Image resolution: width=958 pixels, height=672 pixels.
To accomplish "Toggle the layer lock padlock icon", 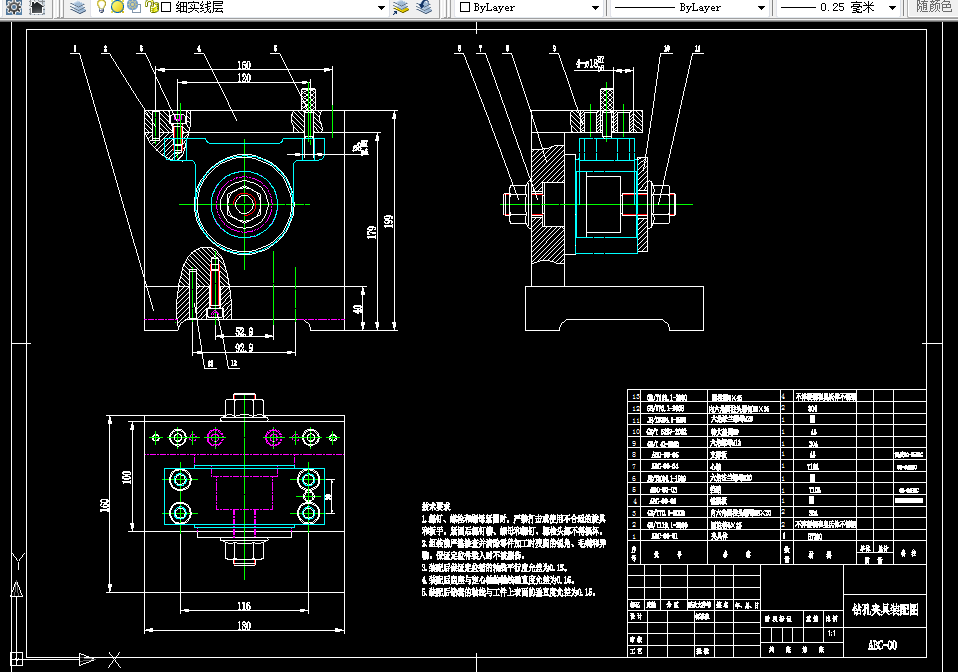I will coord(151,7).
